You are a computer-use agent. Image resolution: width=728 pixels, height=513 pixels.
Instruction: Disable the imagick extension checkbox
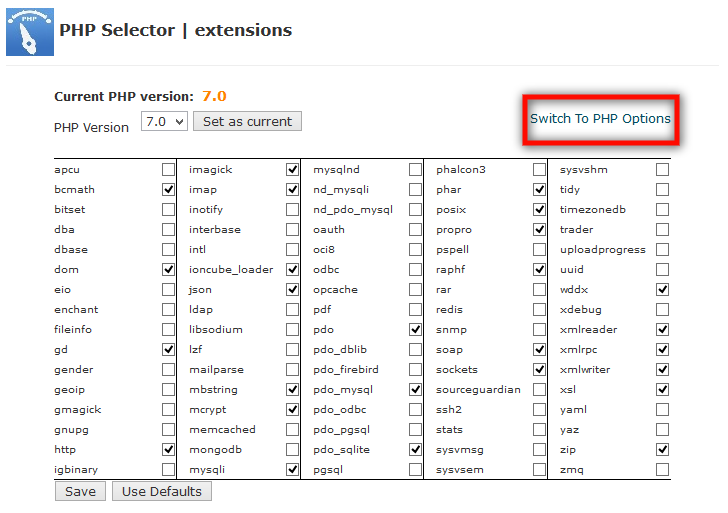292,170
